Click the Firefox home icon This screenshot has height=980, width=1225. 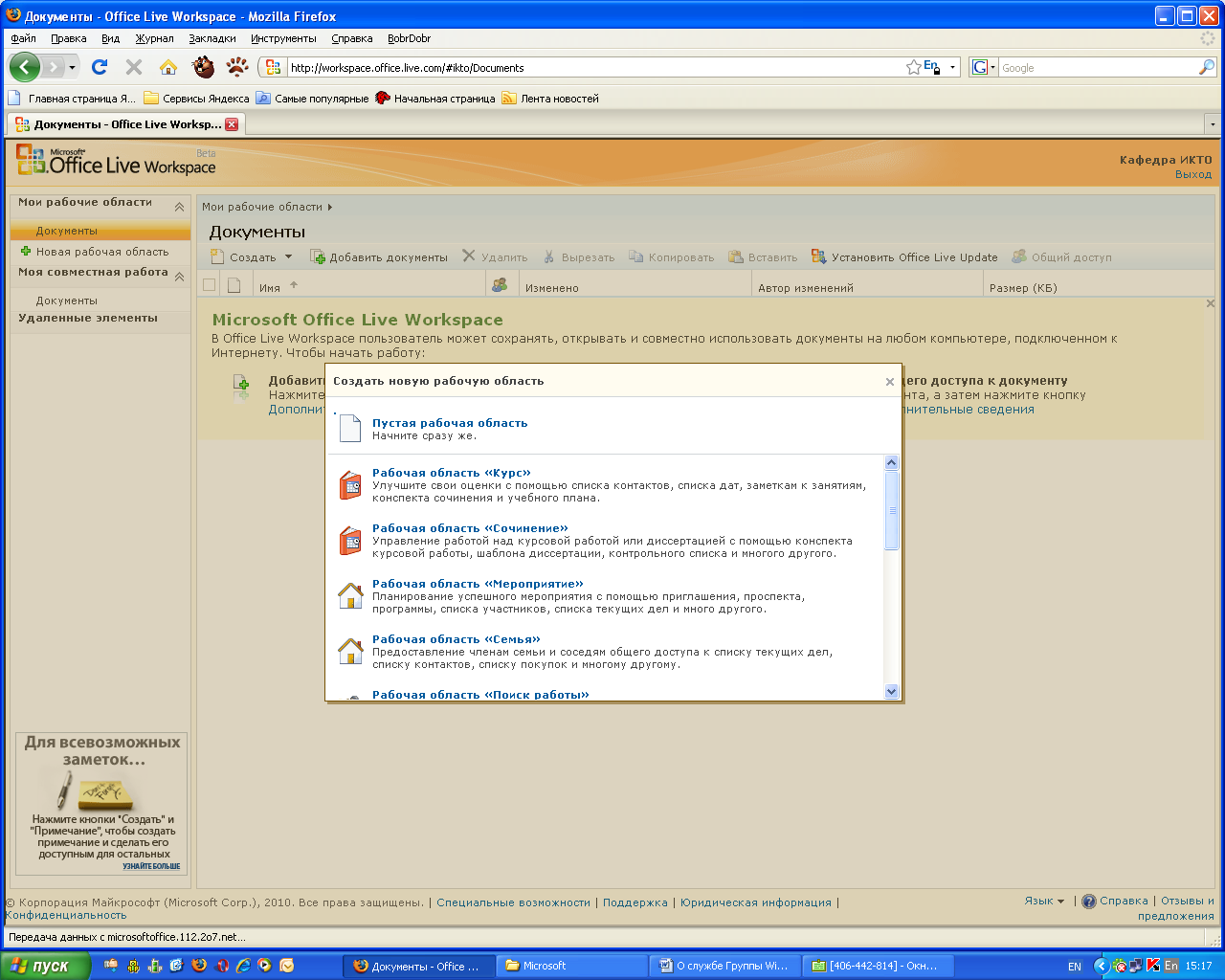(168, 67)
